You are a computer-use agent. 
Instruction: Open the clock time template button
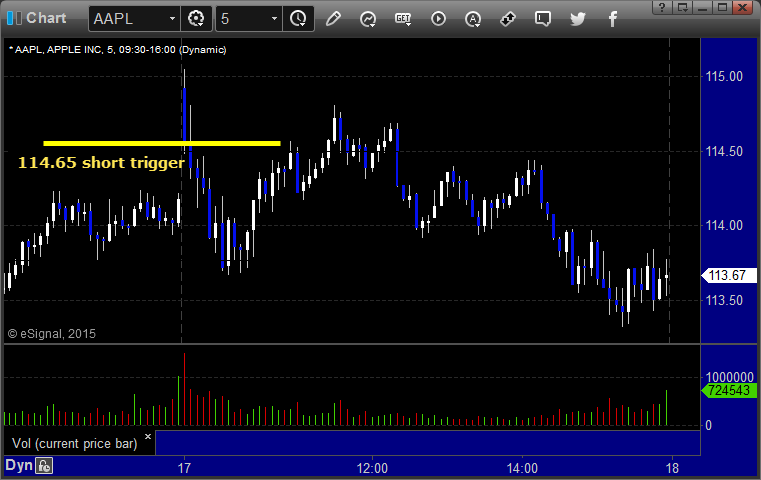[x=298, y=18]
